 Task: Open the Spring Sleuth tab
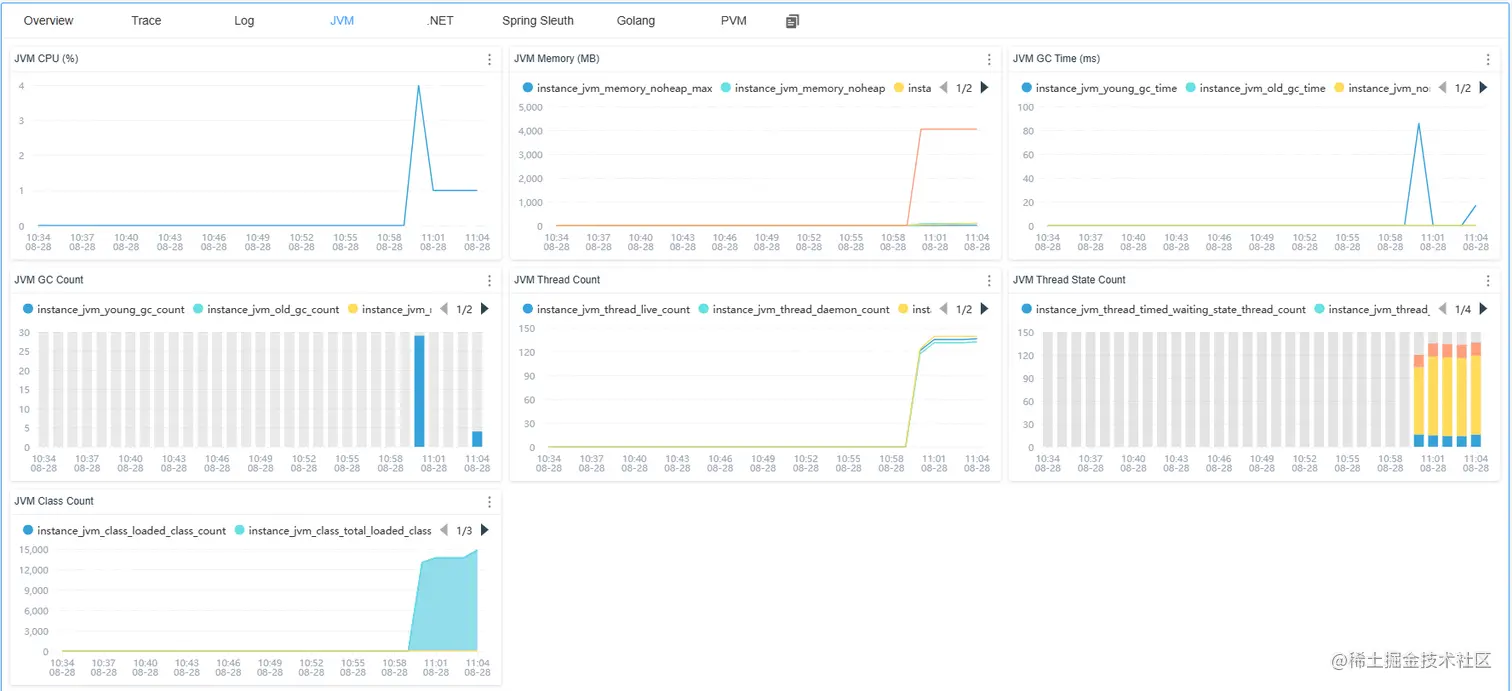point(538,21)
